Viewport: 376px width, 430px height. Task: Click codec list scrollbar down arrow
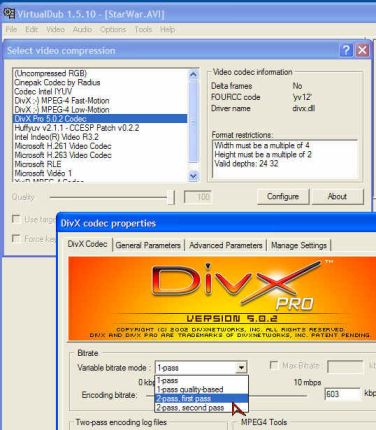[193, 175]
